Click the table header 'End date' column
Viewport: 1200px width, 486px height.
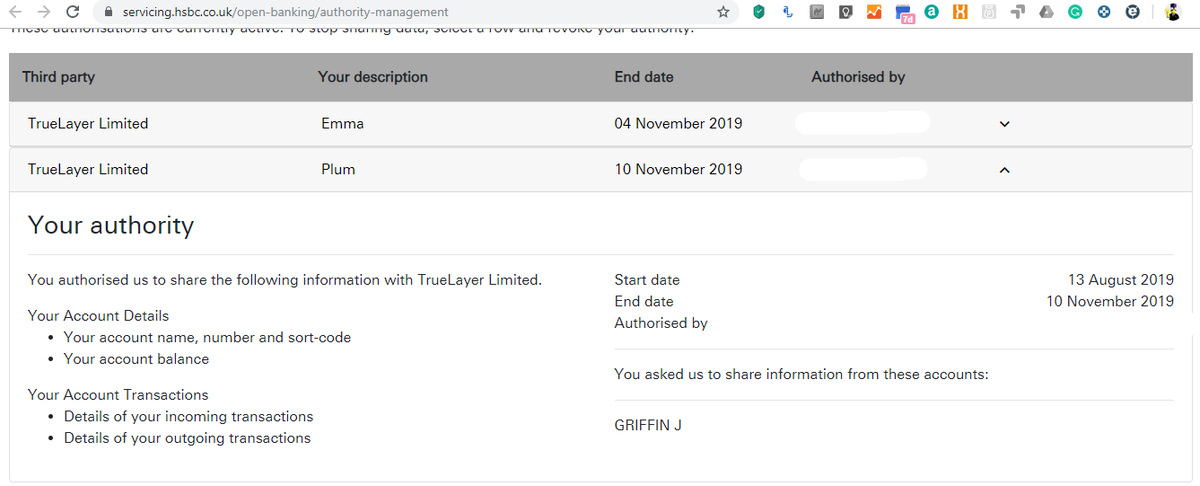tap(644, 76)
